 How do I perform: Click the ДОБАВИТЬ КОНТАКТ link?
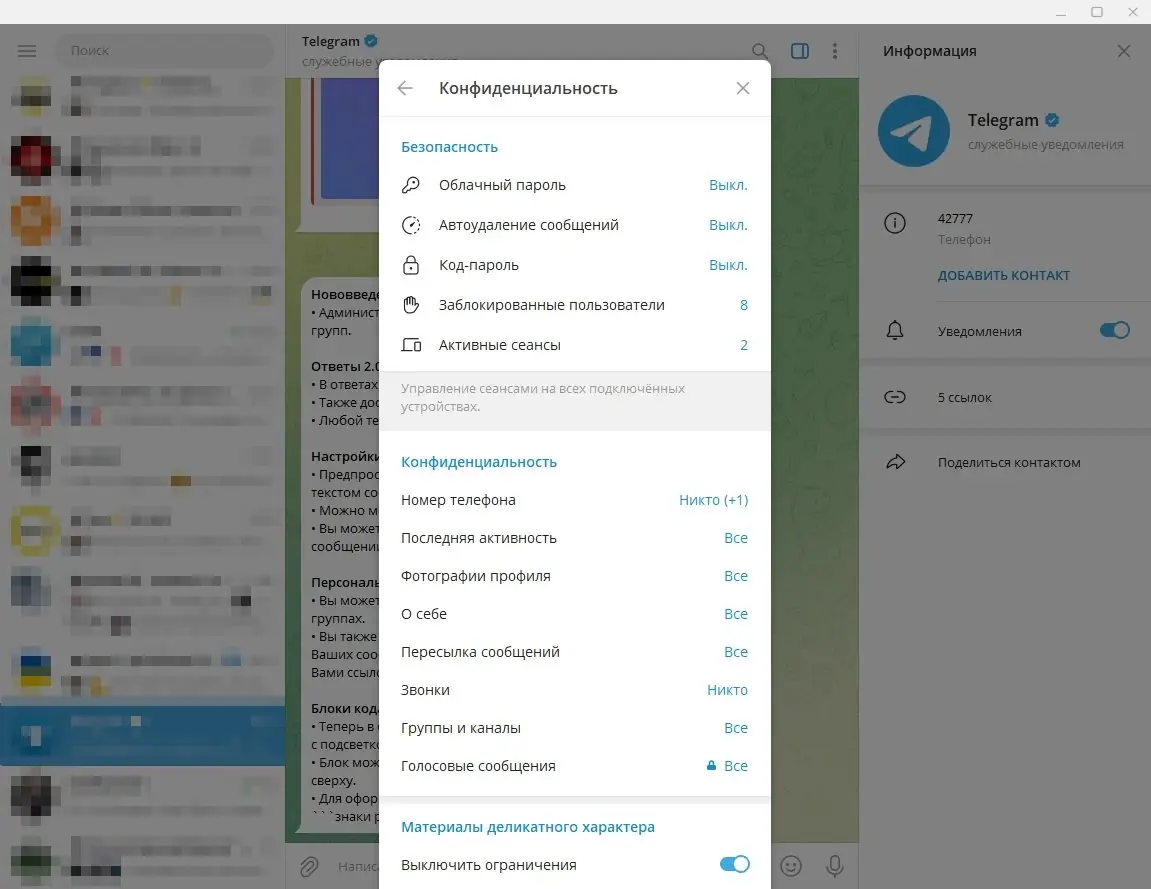coord(1004,275)
